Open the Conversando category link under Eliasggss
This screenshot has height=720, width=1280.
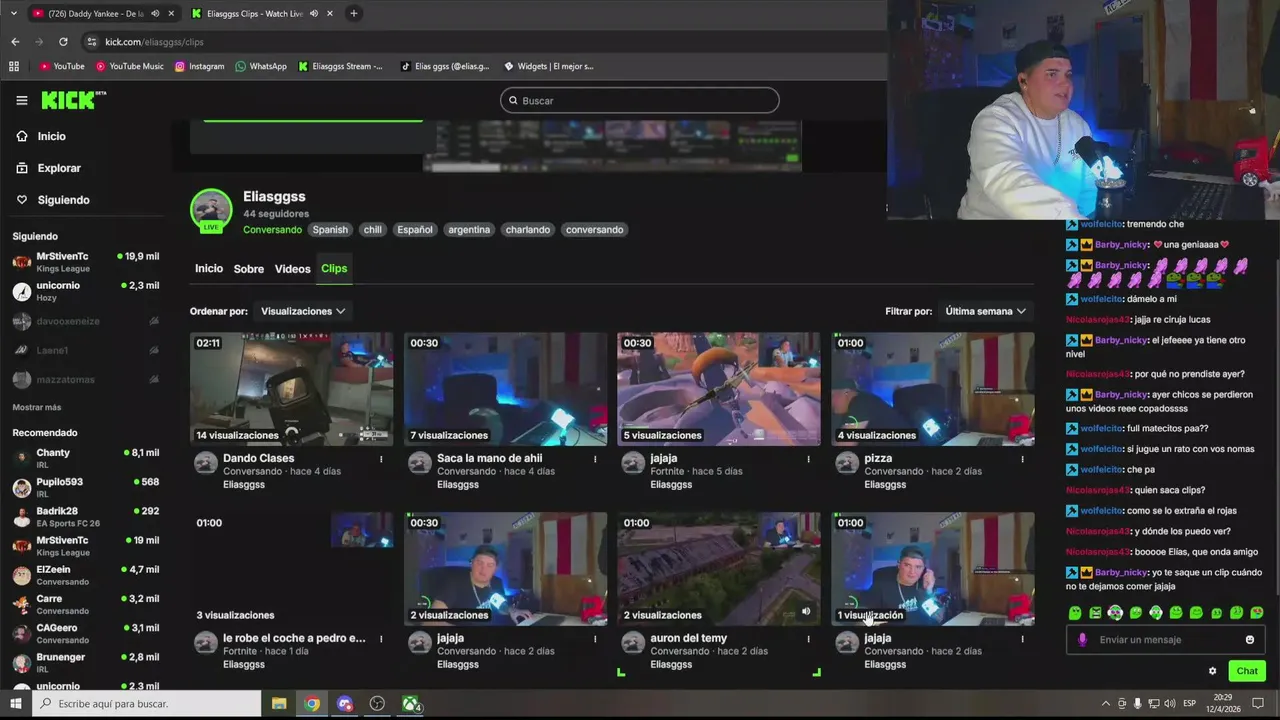tap(272, 230)
